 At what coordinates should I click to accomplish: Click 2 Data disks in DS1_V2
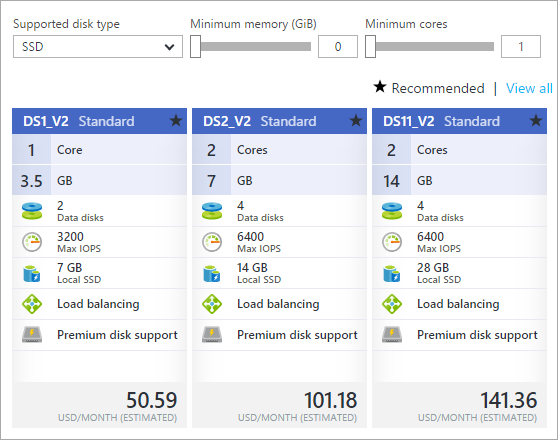point(80,211)
